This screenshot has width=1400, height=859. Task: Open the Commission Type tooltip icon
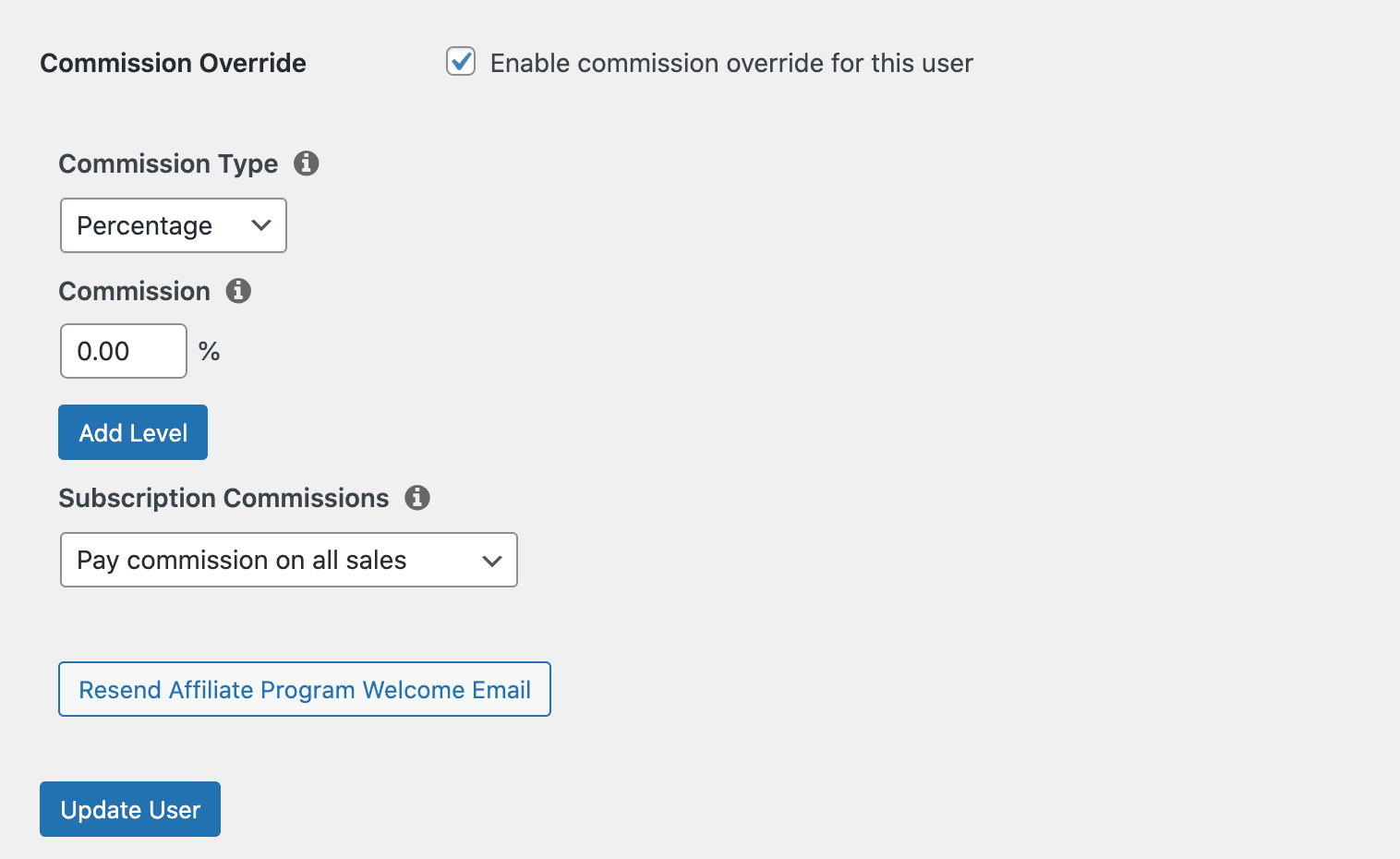pos(307,163)
